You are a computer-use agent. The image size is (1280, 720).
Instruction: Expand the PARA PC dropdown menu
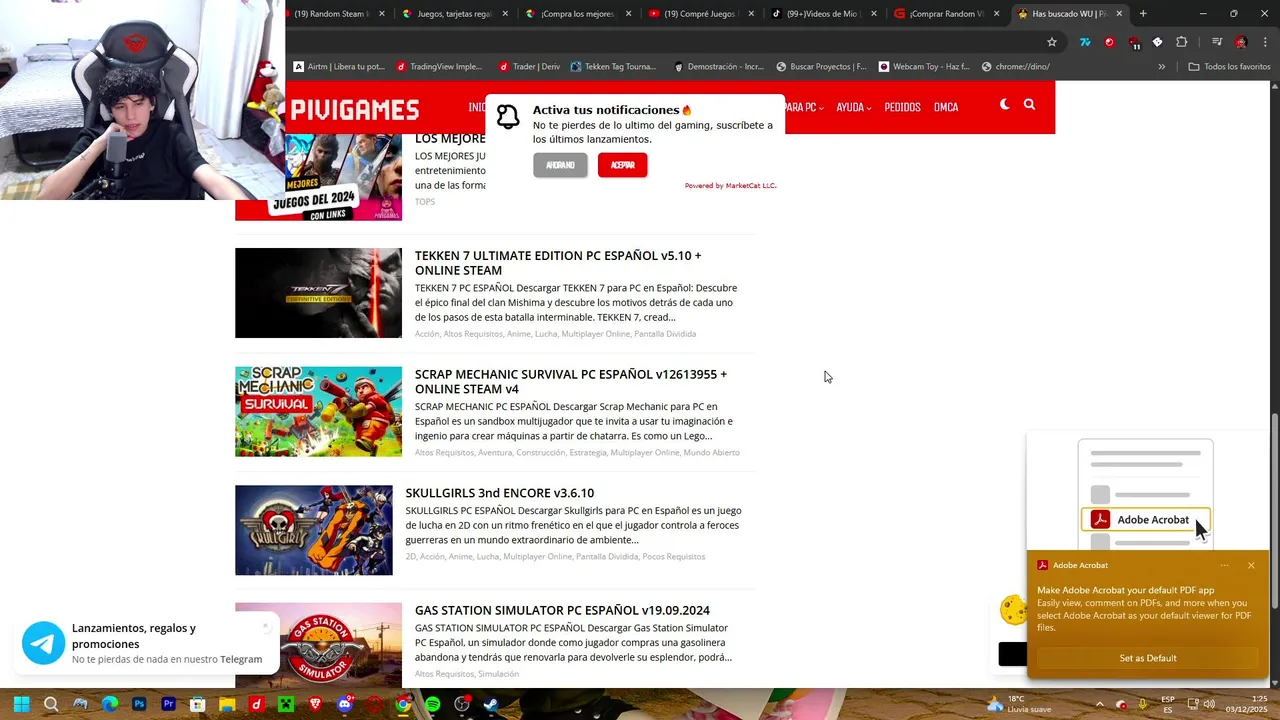point(804,107)
